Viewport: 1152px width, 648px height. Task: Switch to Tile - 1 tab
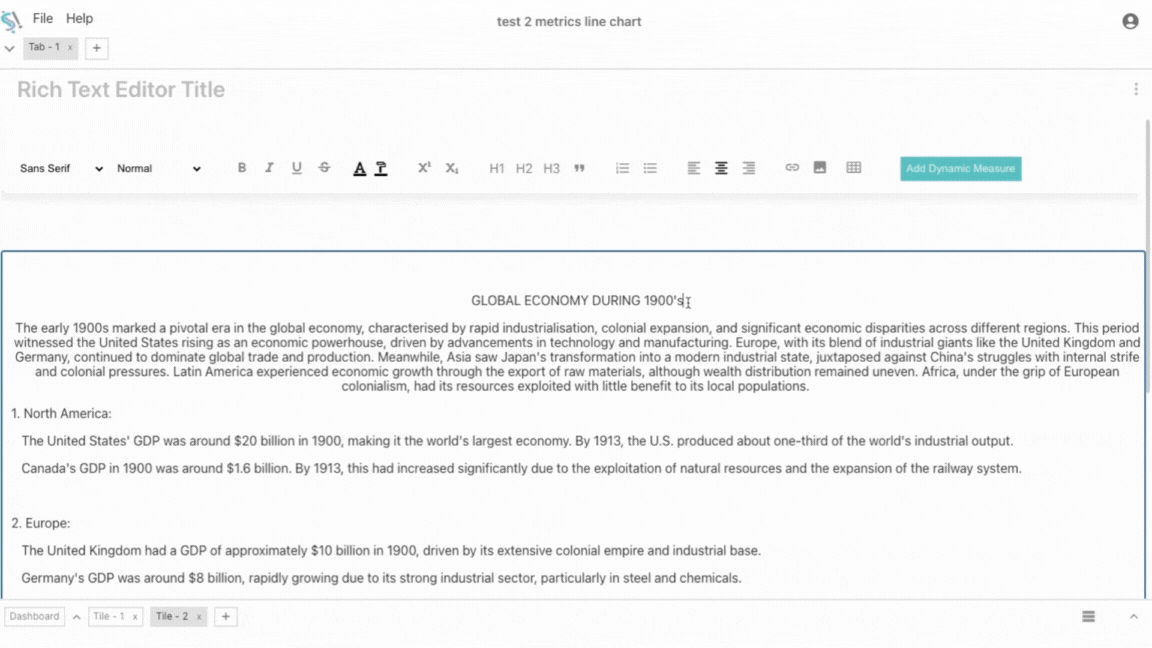109,617
